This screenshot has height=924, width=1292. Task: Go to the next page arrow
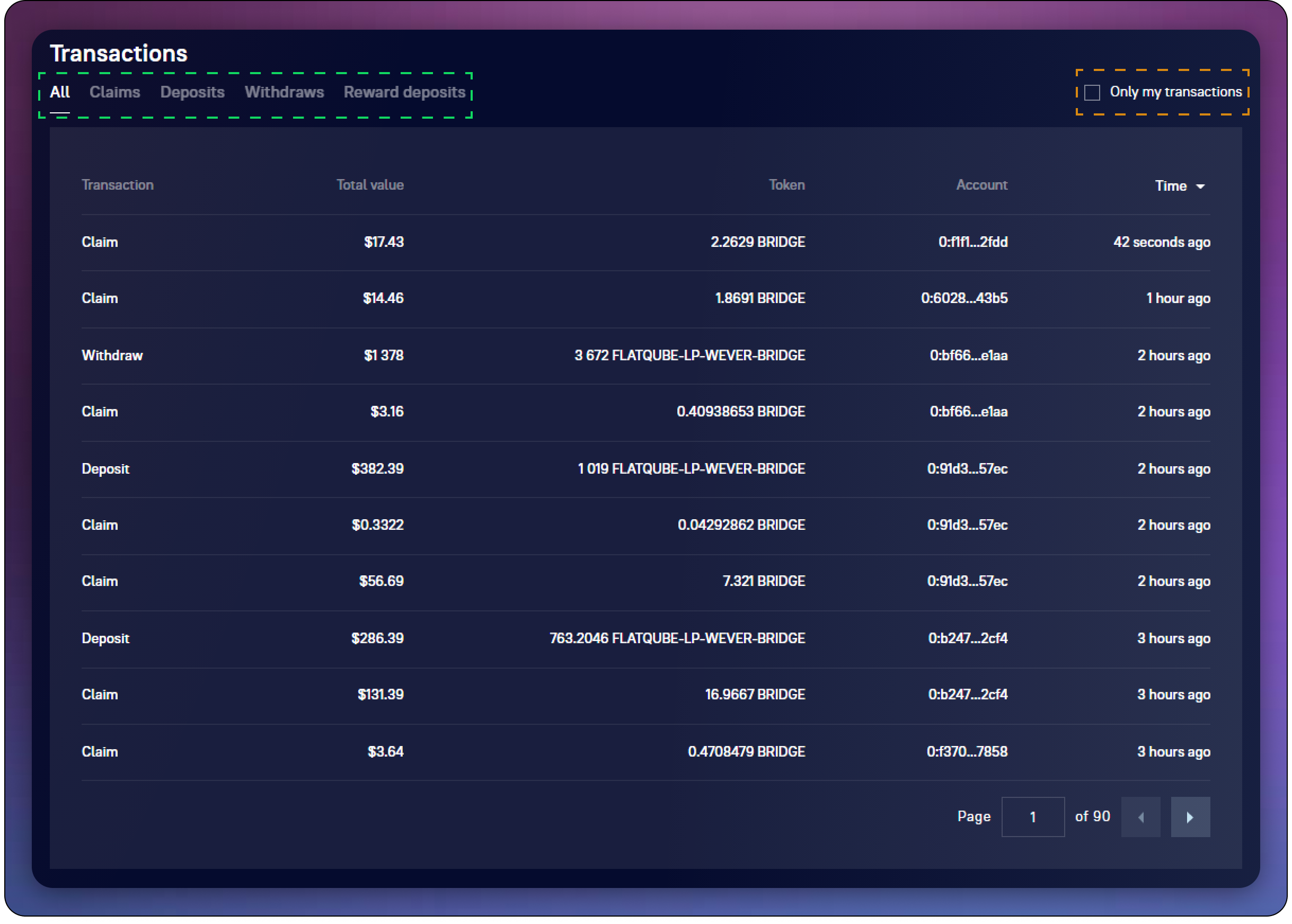click(x=1190, y=817)
